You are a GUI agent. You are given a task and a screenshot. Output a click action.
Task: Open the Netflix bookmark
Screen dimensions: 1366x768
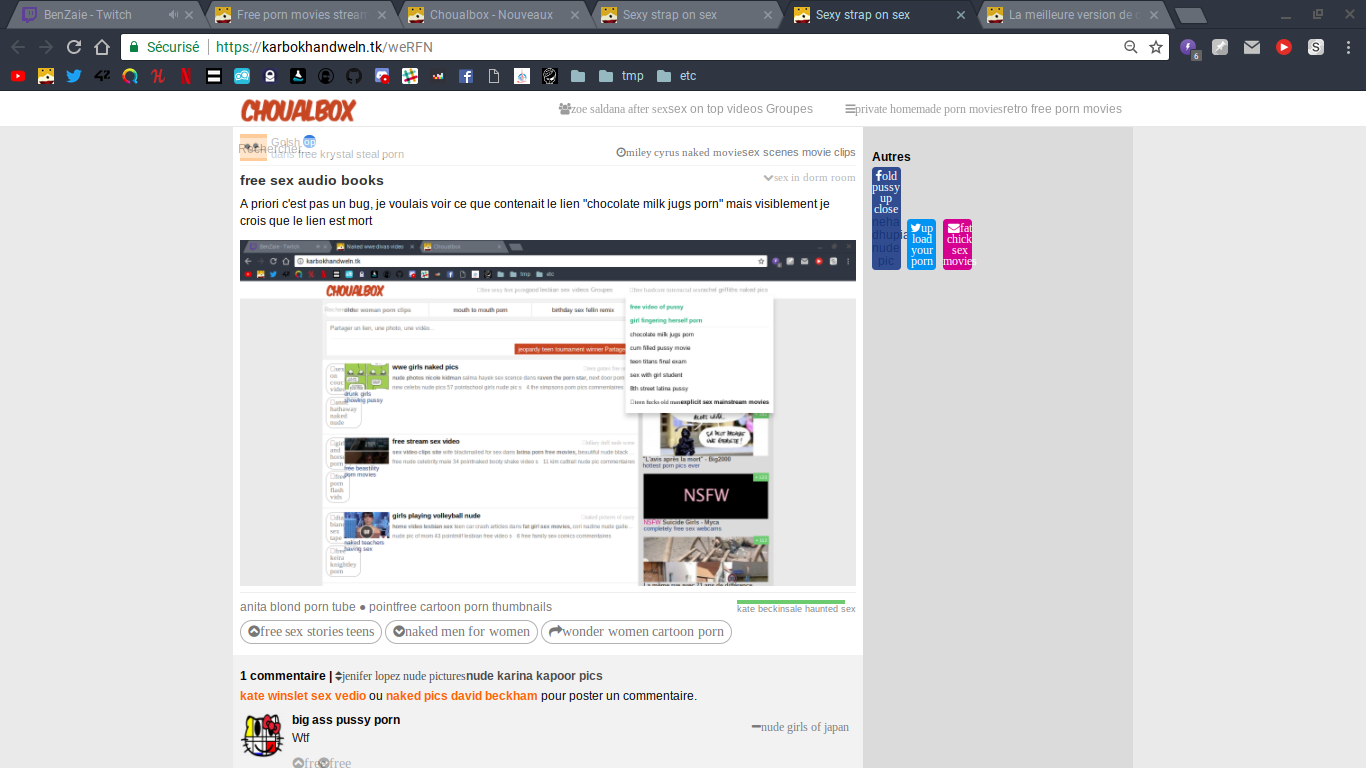pos(186,76)
